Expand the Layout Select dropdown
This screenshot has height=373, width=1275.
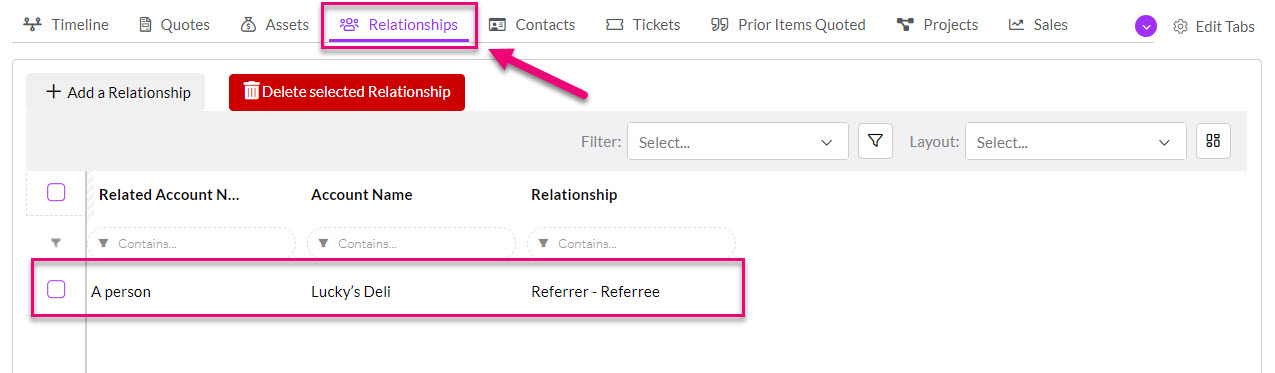[x=1075, y=141]
